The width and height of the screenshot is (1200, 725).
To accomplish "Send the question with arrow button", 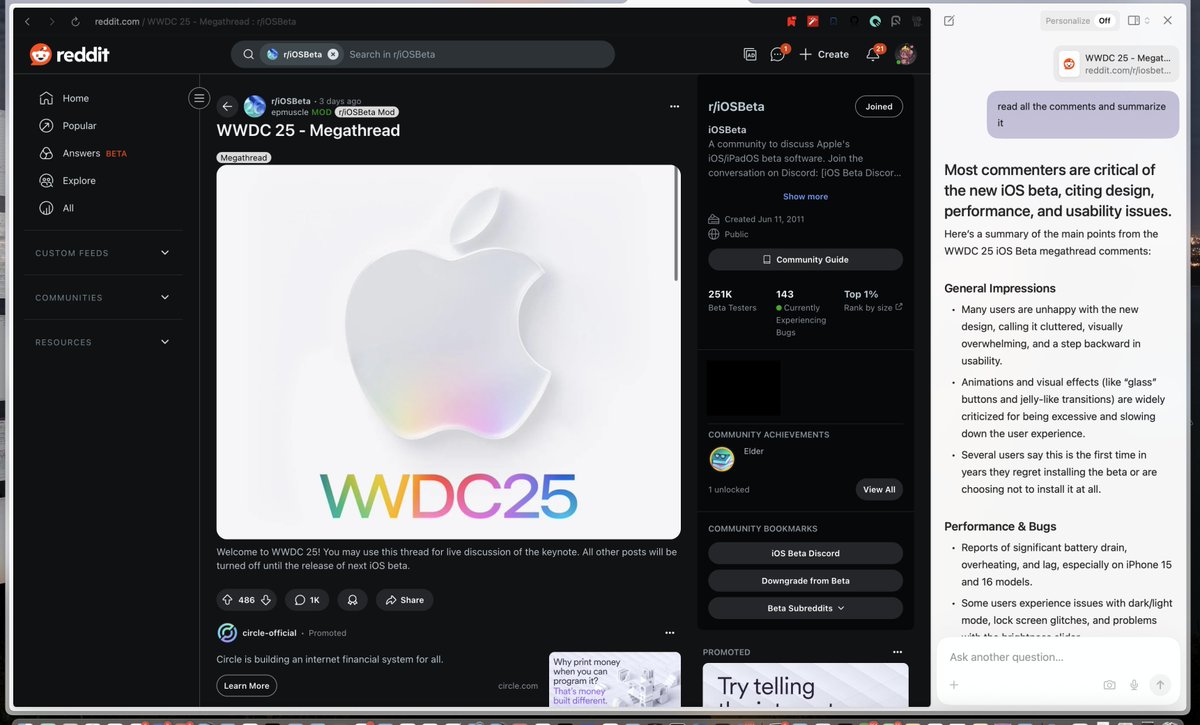I will (1160, 685).
